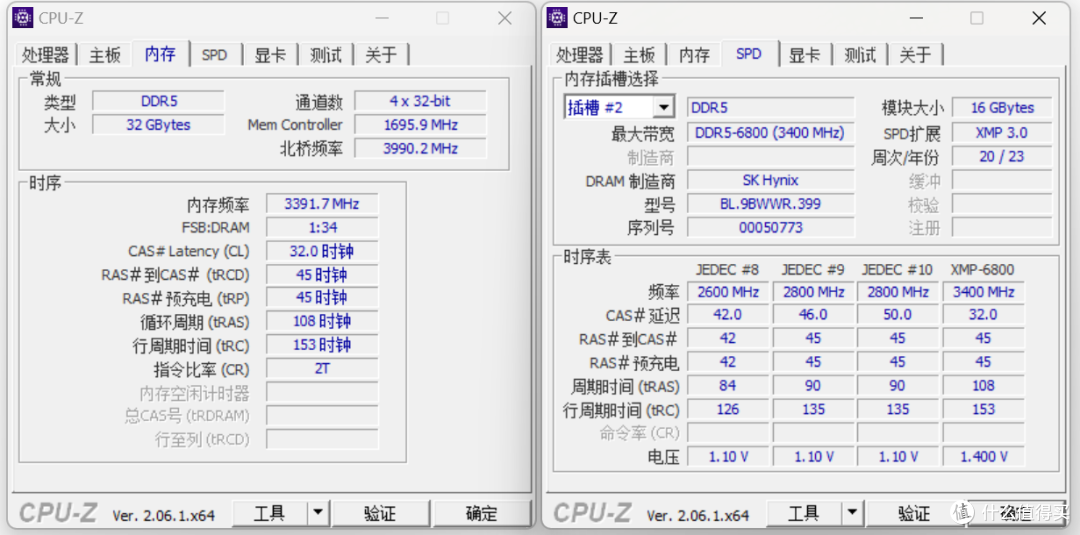Open 测试 tab in right CPU-Z window

(x=860, y=55)
